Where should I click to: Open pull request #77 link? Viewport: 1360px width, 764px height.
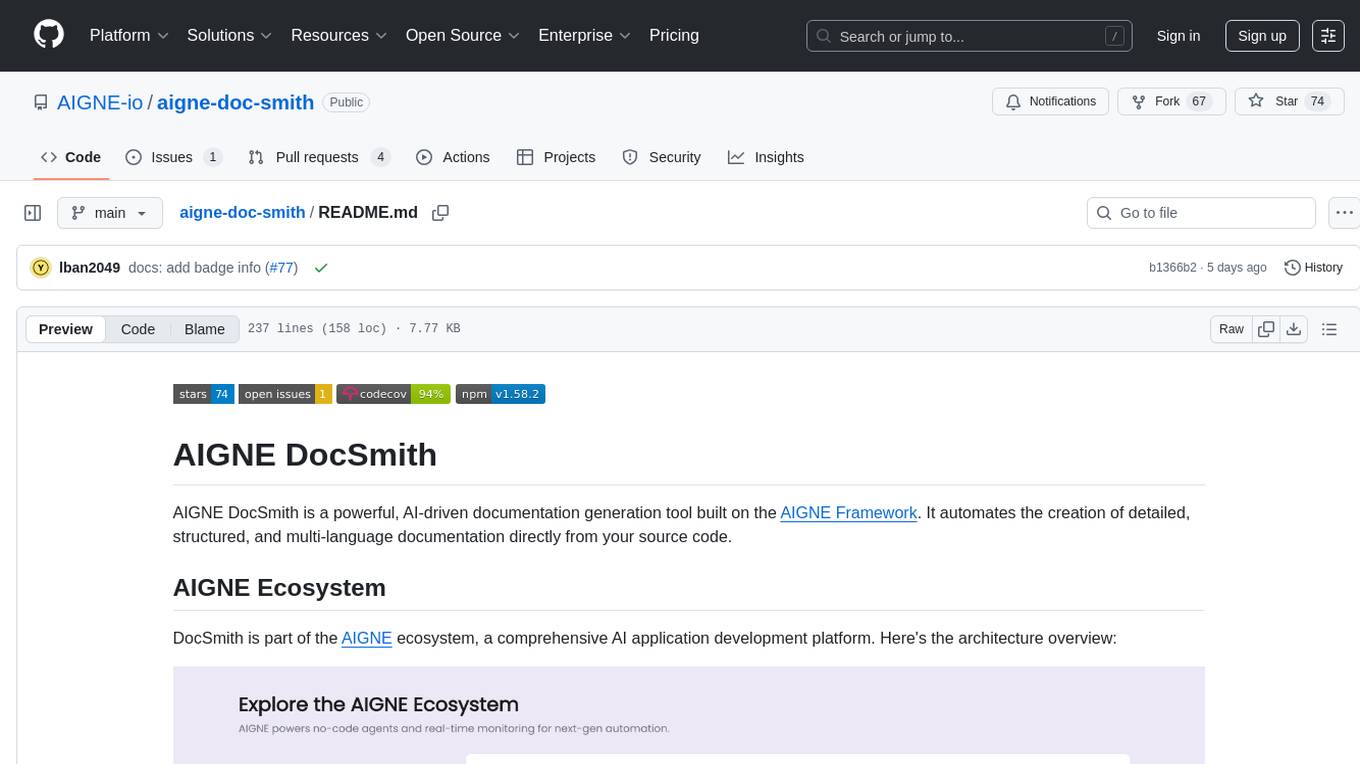tap(281, 267)
